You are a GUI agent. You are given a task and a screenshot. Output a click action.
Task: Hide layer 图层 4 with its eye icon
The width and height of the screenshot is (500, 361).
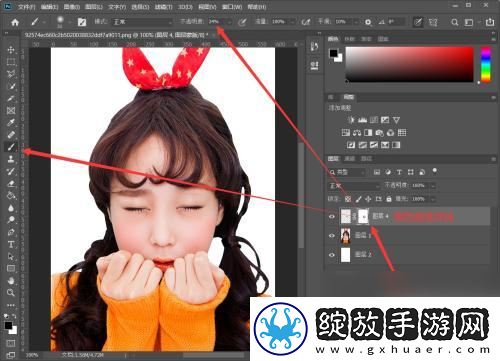click(332, 216)
